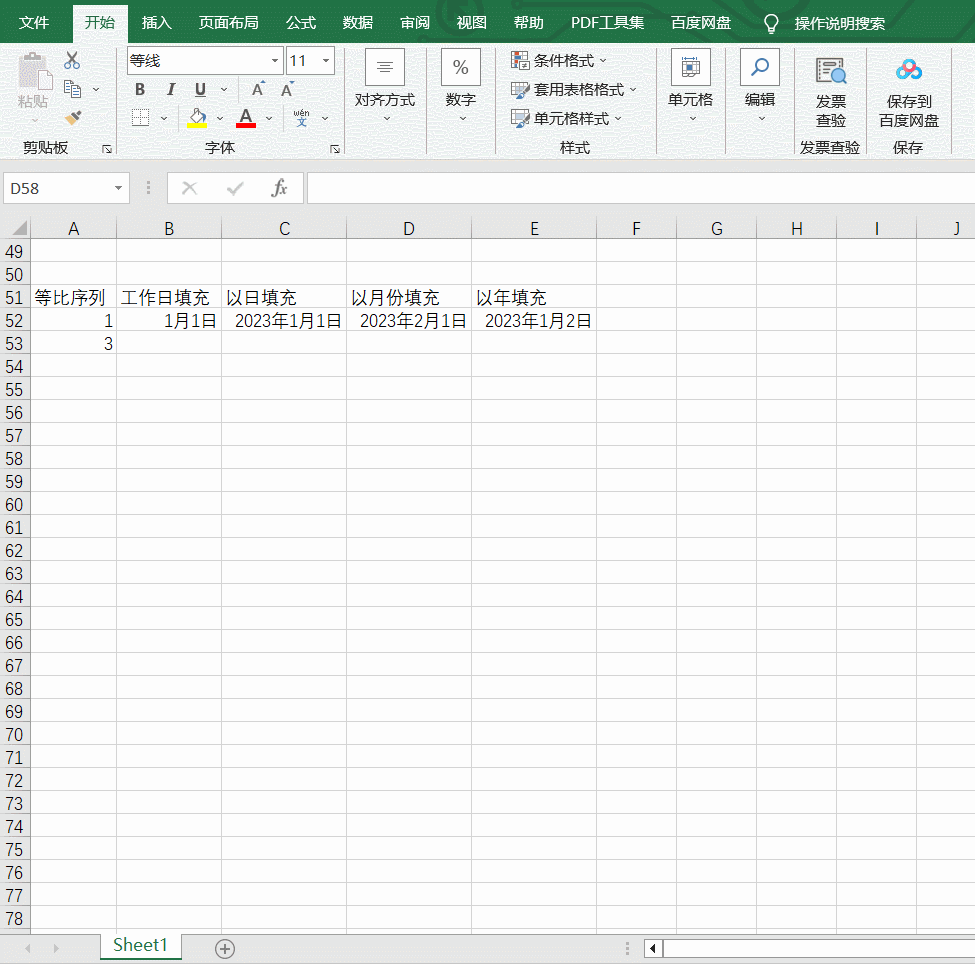Click the Conditional Formatting (条件格式) icon
Screen dimensions: 975x964
(x=520, y=60)
